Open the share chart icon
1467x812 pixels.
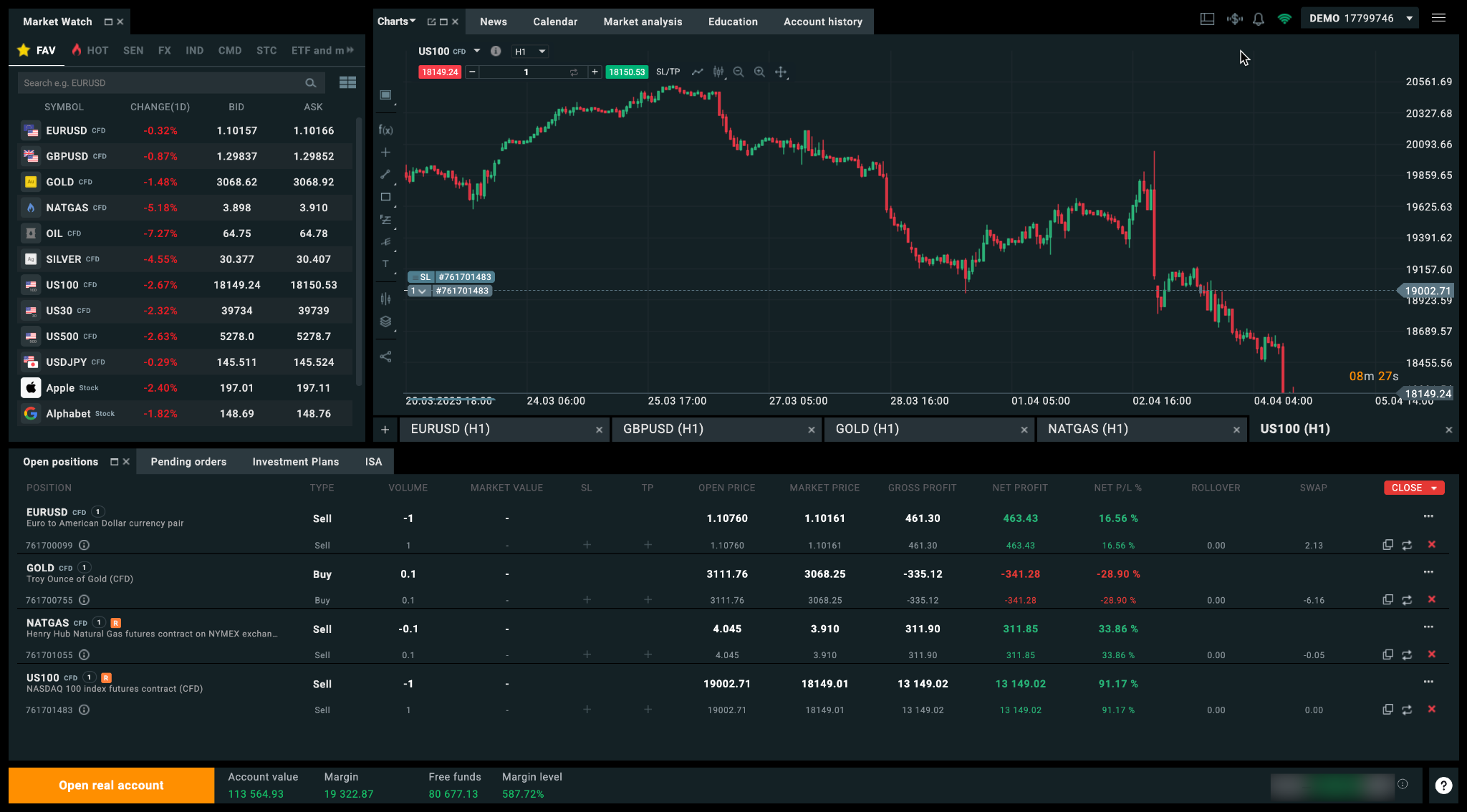click(x=385, y=357)
